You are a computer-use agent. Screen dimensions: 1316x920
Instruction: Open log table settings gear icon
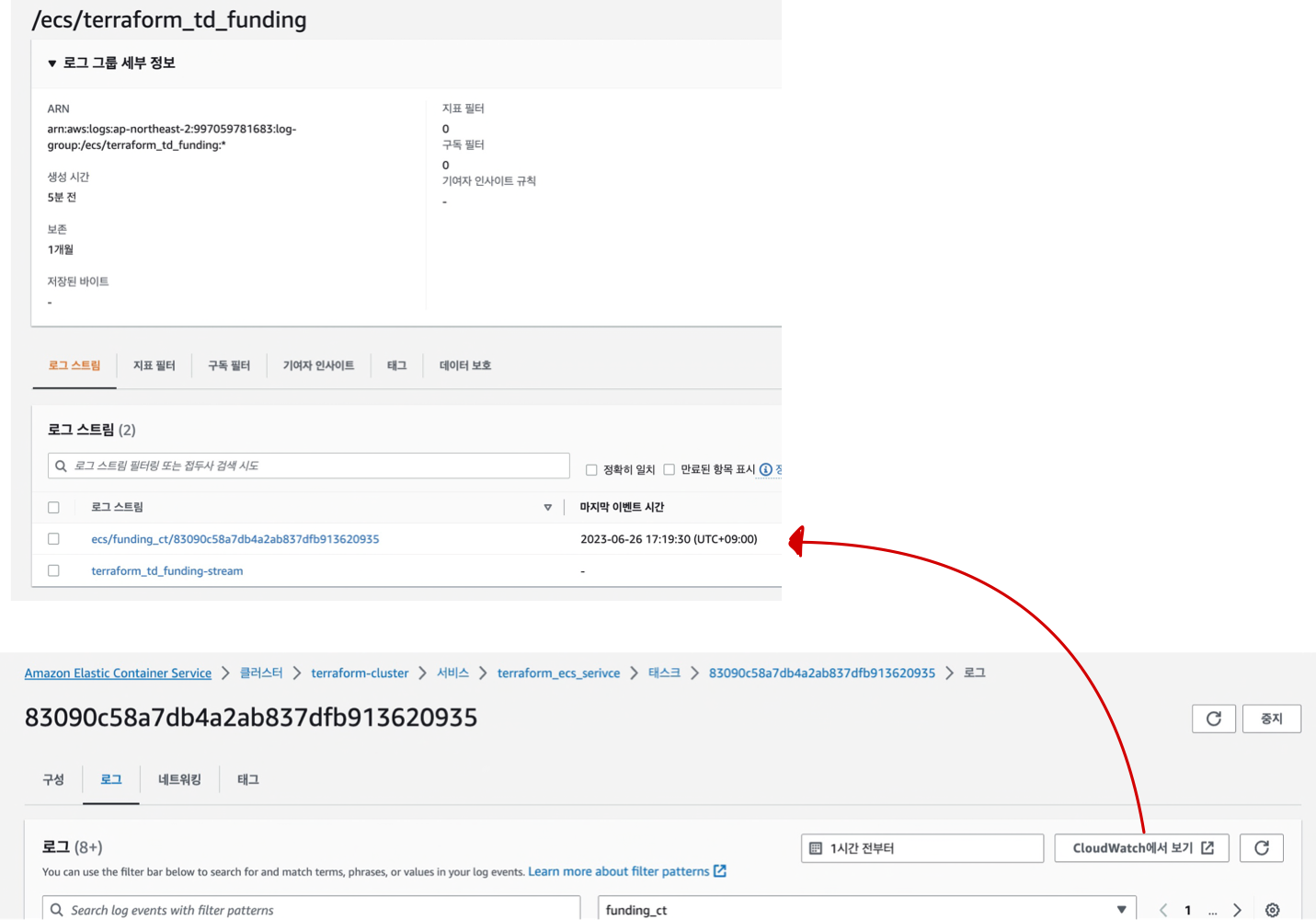[x=1273, y=910]
